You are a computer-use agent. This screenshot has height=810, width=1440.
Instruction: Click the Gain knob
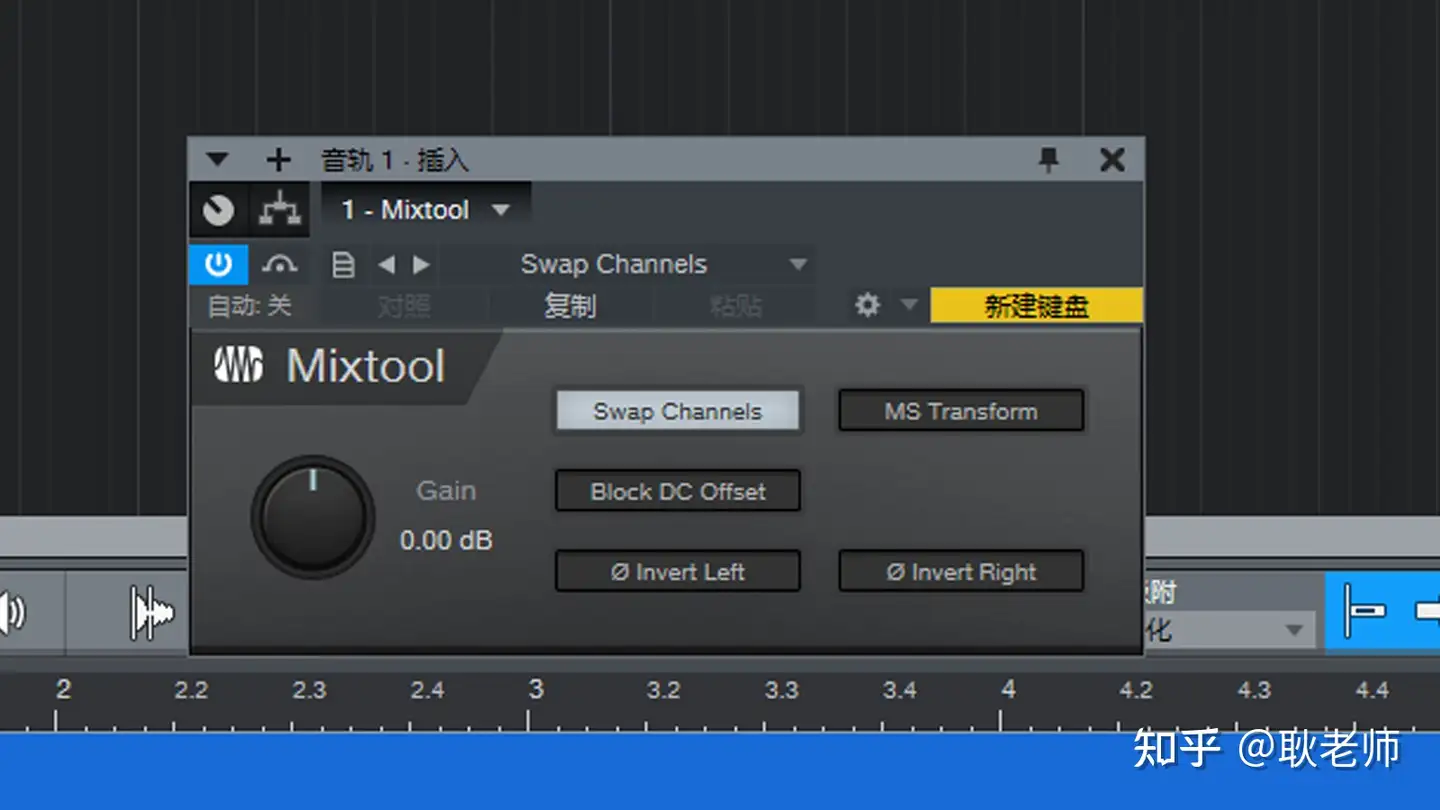[313, 517]
